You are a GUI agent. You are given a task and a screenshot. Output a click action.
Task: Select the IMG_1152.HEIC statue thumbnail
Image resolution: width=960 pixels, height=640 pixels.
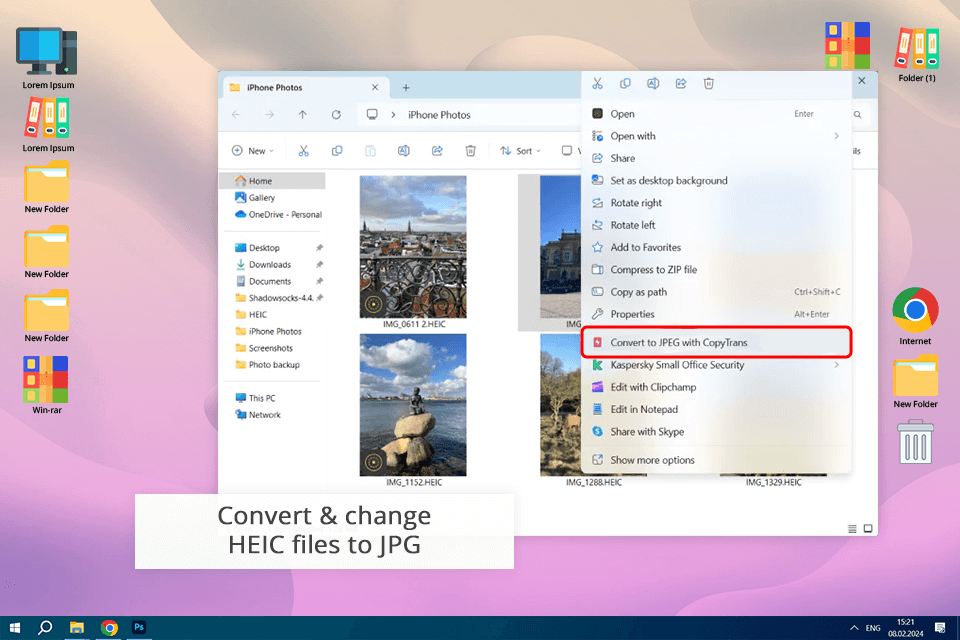click(x=413, y=405)
